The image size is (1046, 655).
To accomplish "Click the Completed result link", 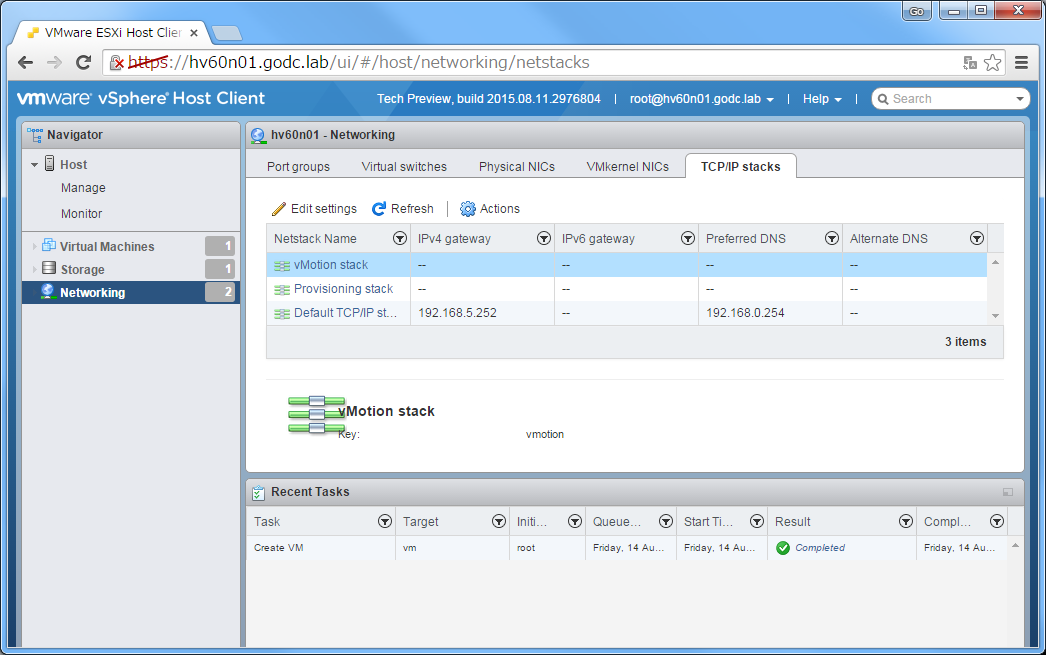I will point(820,548).
